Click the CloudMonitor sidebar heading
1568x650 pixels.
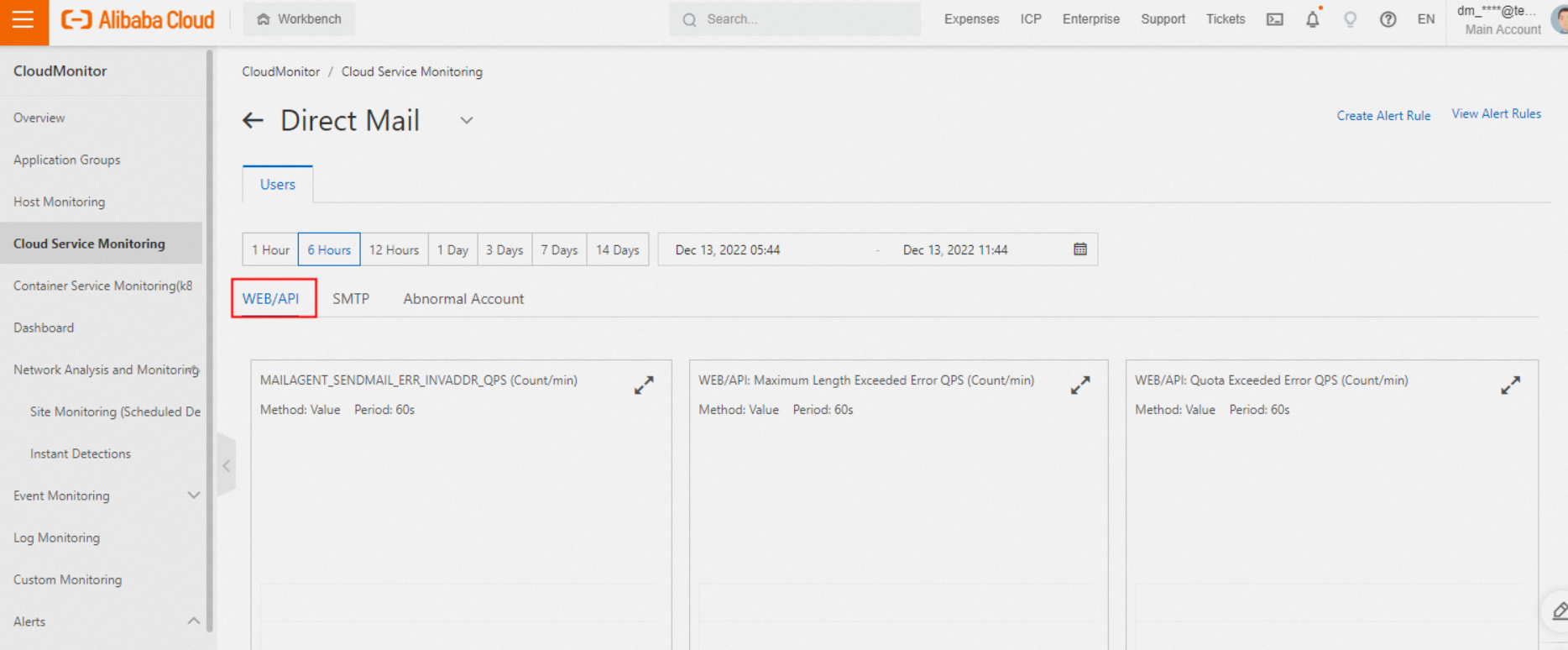point(60,71)
